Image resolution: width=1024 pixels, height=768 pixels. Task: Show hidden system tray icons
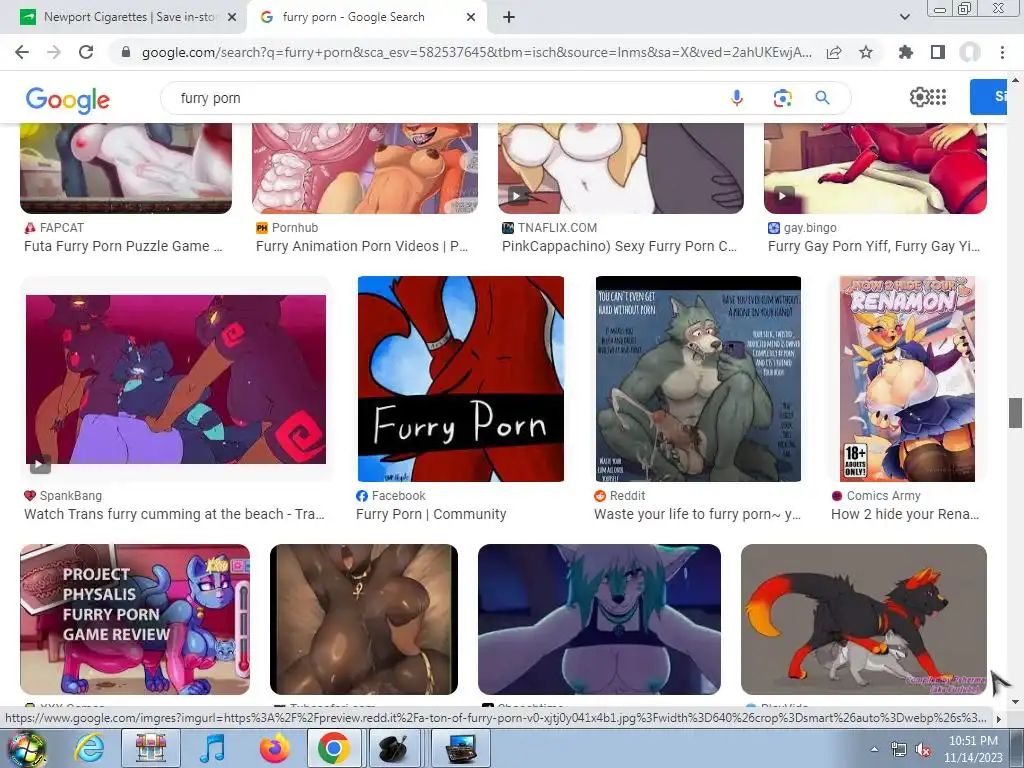tap(874, 750)
